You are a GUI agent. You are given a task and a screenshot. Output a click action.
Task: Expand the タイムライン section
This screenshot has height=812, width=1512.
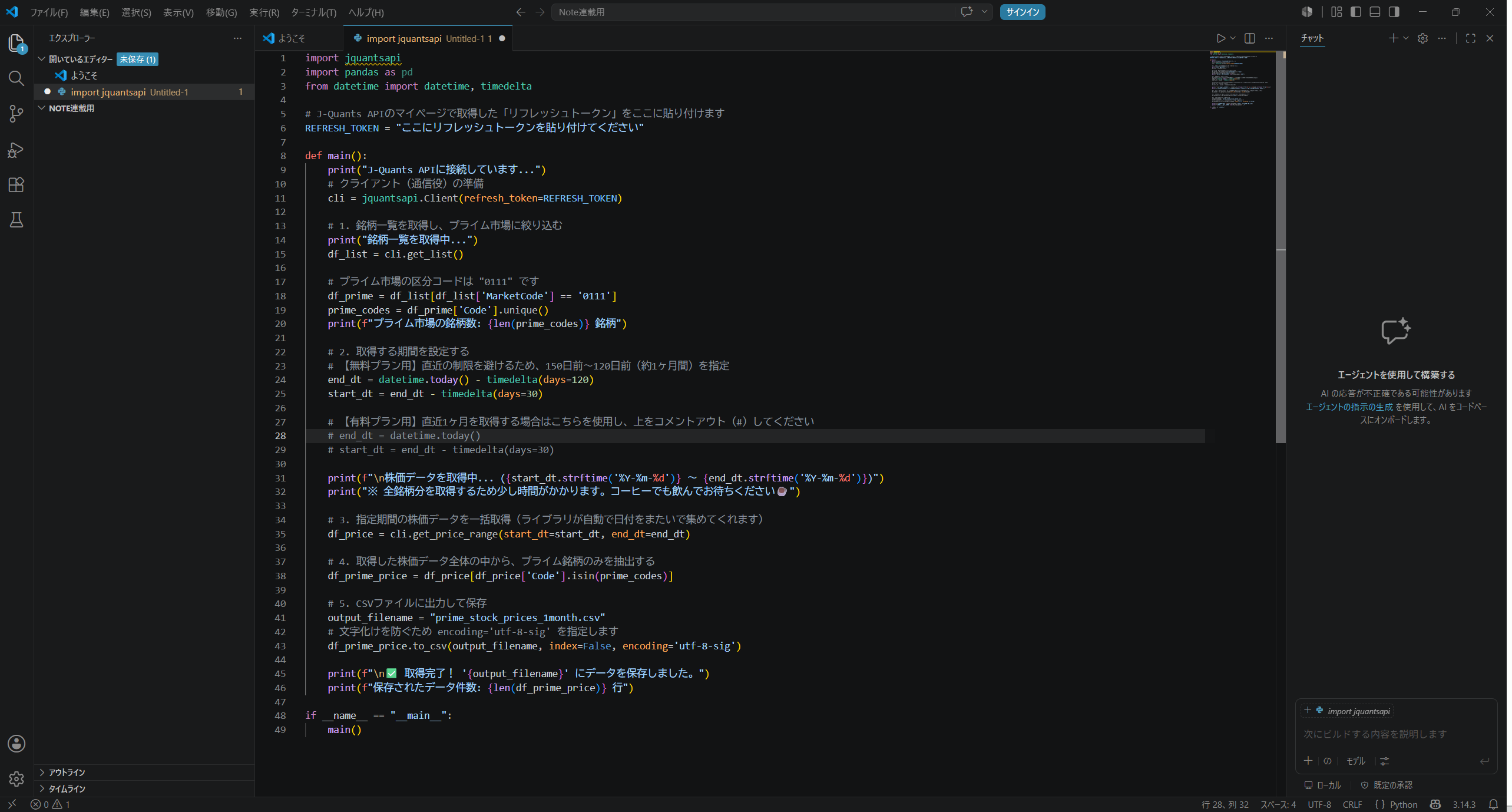67,789
